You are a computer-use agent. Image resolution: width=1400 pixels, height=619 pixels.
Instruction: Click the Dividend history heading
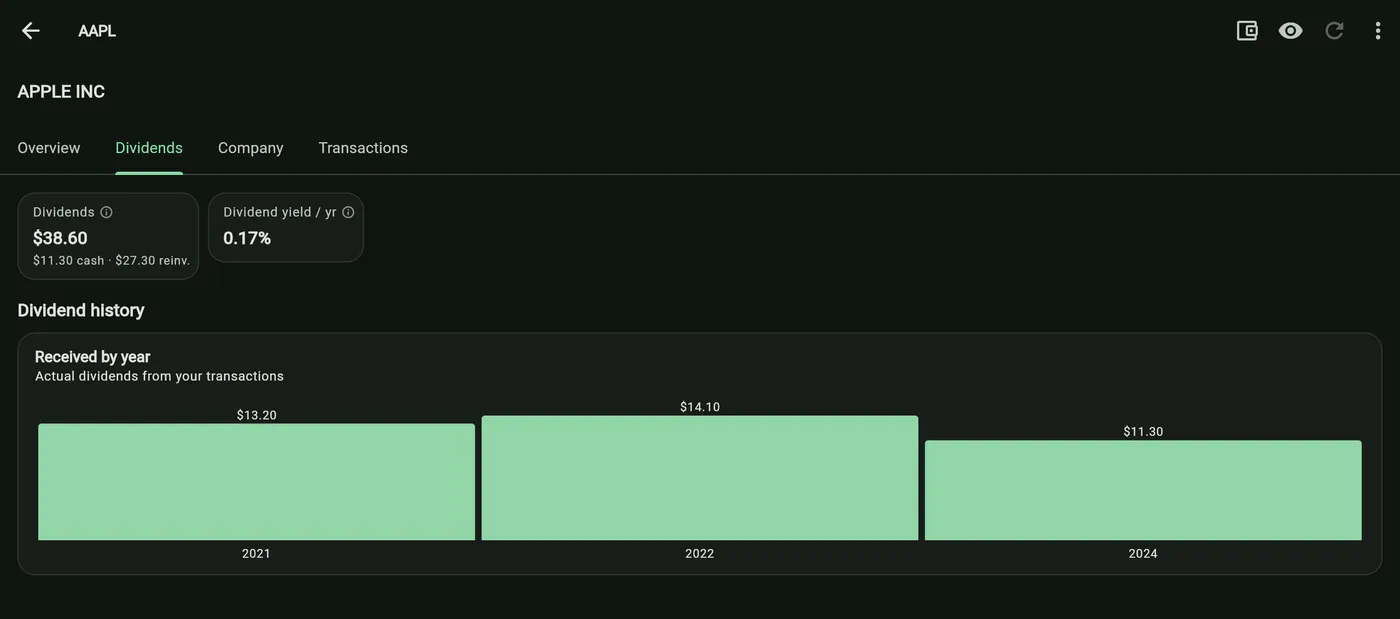(81, 310)
